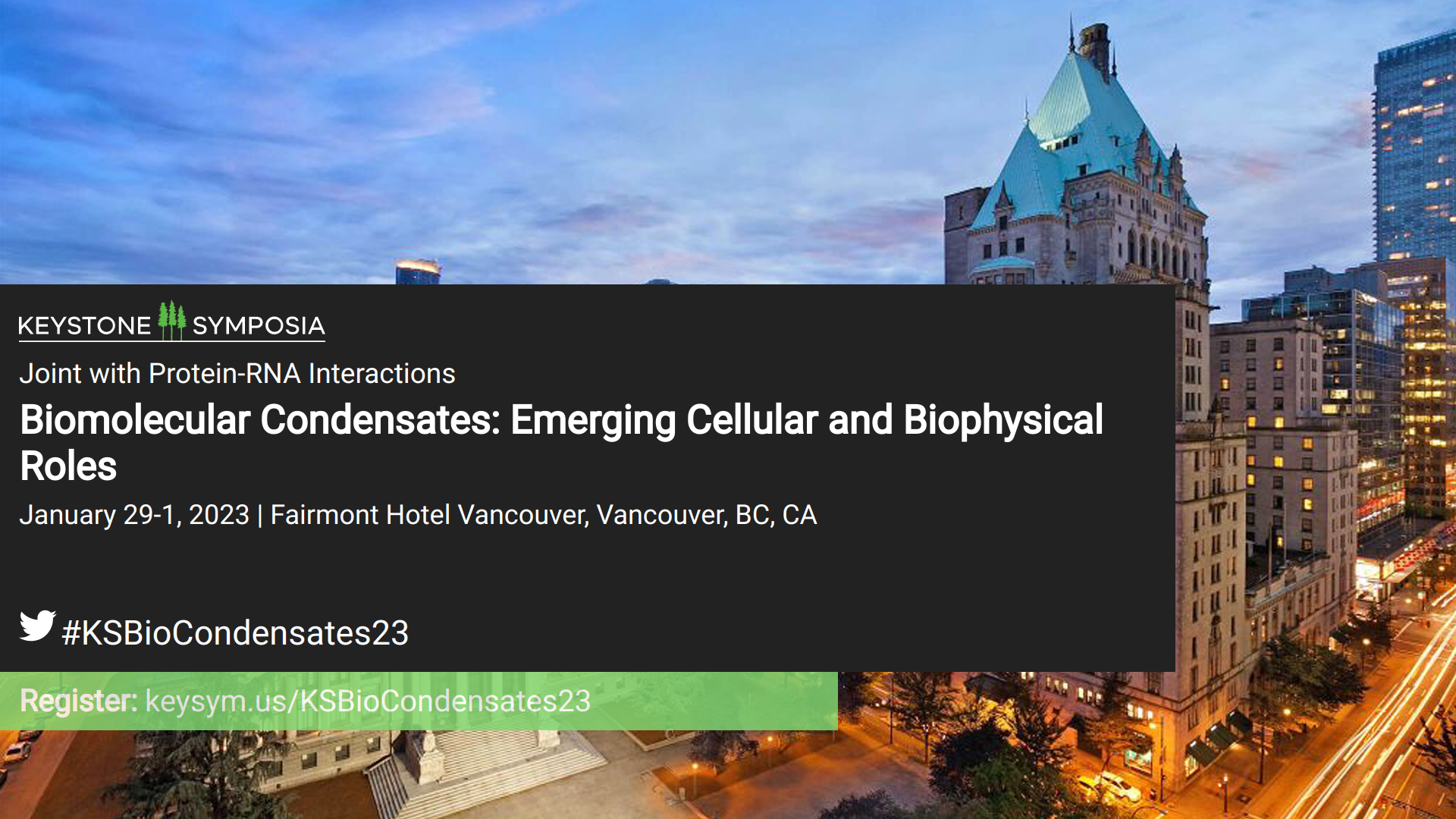The image size is (1456, 819).
Task: Click the 'Joint with Protein-RNA Interactions' subtitle
Action: [237, 374]
